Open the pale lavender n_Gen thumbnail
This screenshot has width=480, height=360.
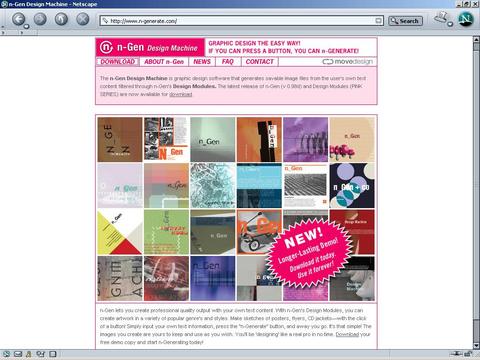[120, 186]
